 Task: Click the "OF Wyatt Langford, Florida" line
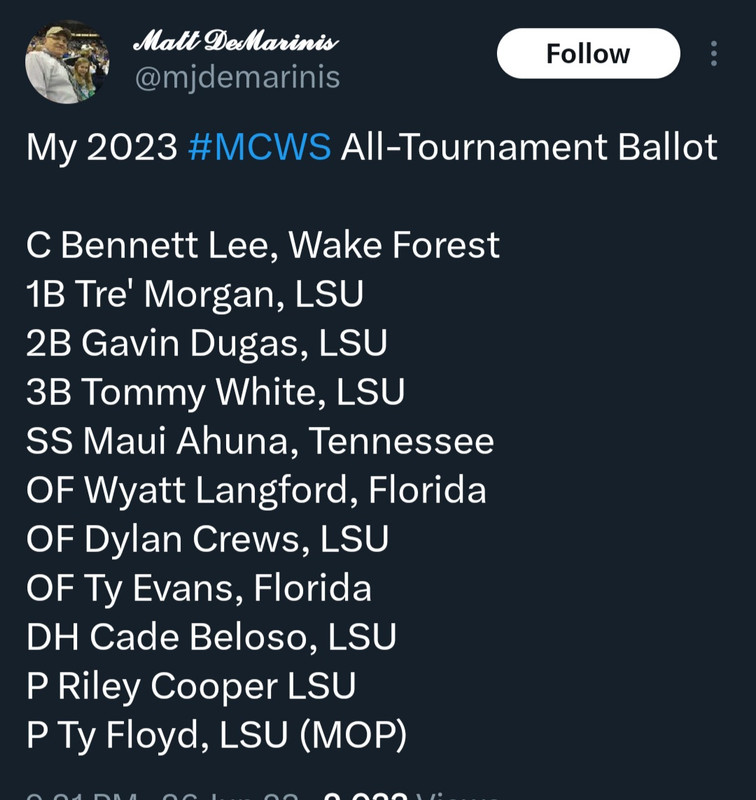point(256,490)
